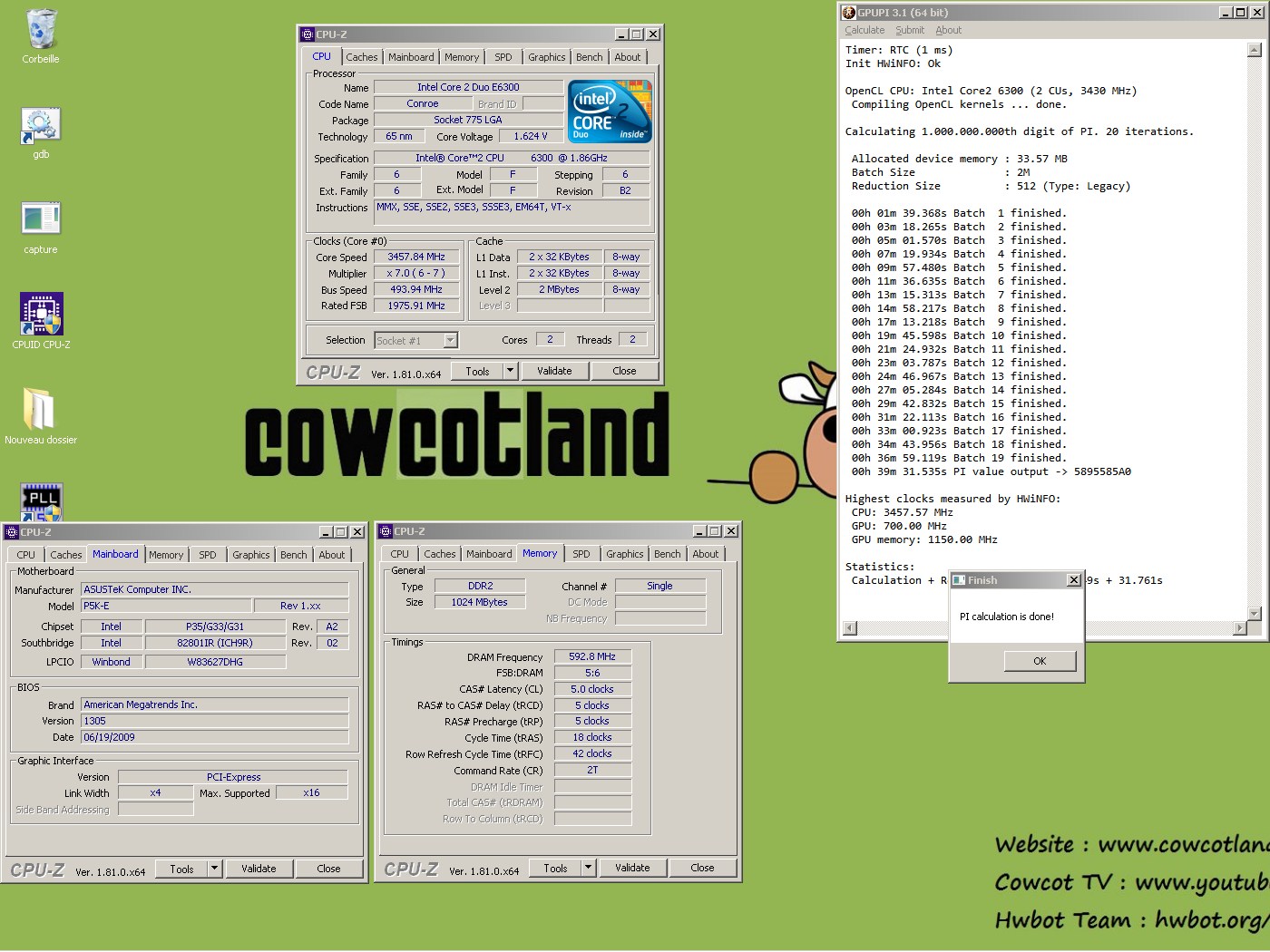
Task: Open the Socket #1 selection dropdown
Action: pos(451,341)
